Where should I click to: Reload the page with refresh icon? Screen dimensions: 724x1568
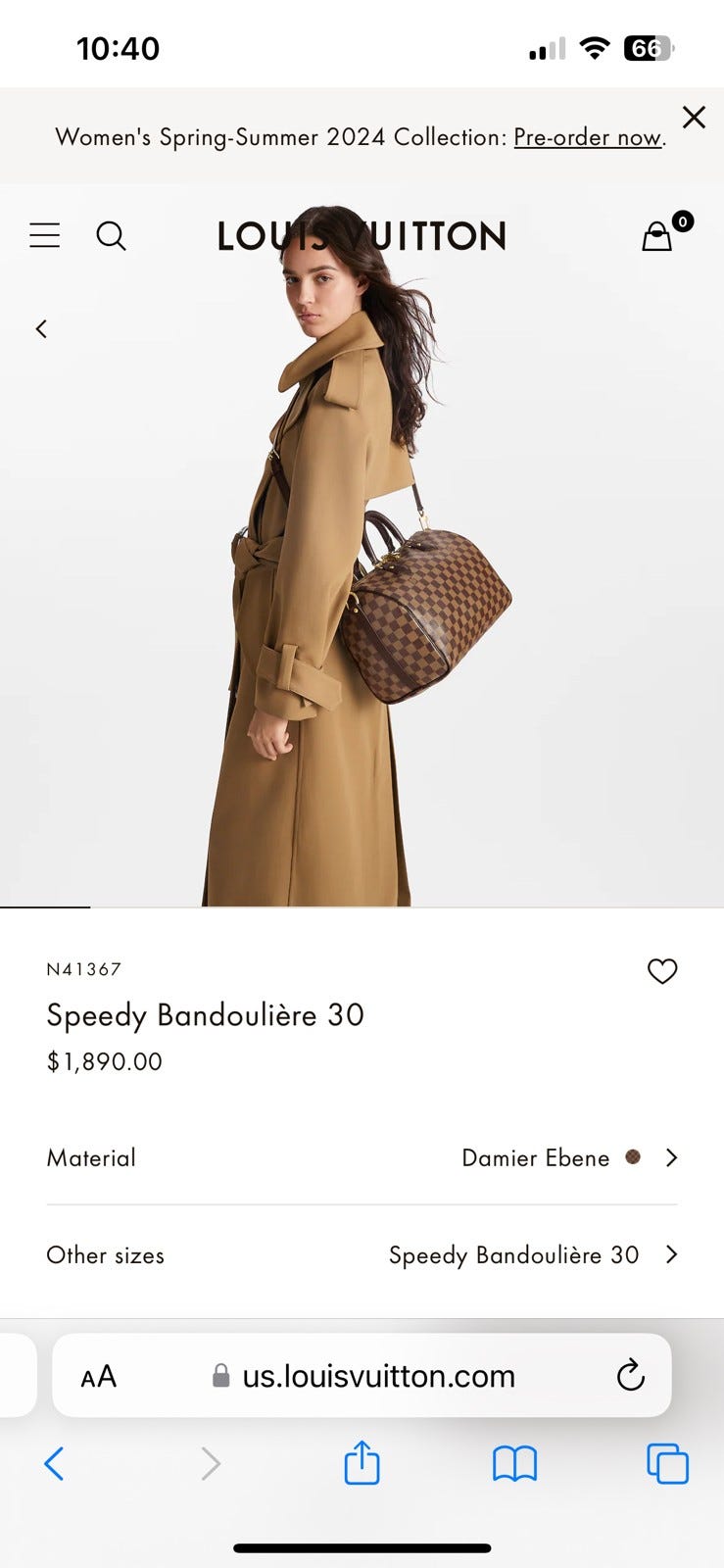click(631, 1375)
